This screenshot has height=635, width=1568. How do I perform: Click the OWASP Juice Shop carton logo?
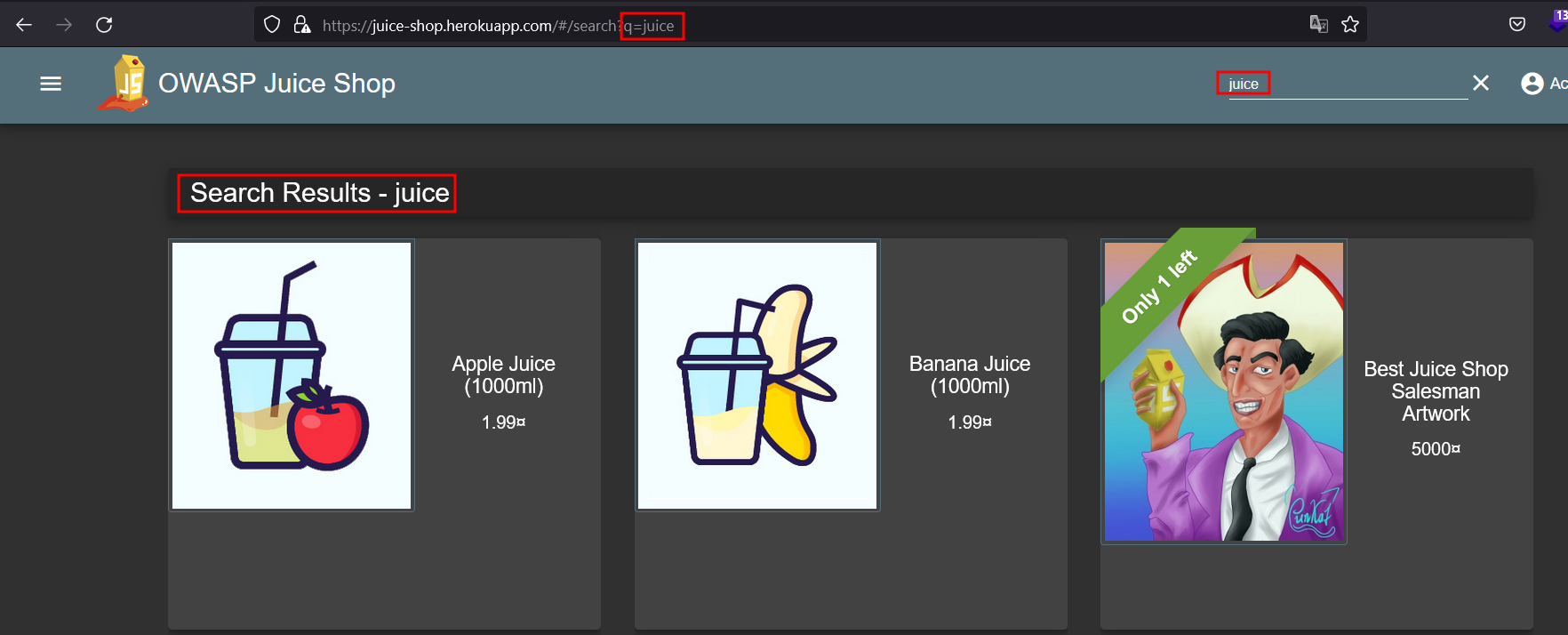click(124, 83)
